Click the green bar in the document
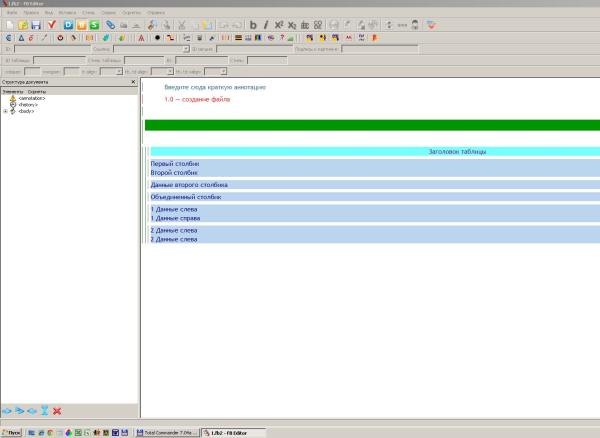The image size is (600, 438). pos(371,125)
